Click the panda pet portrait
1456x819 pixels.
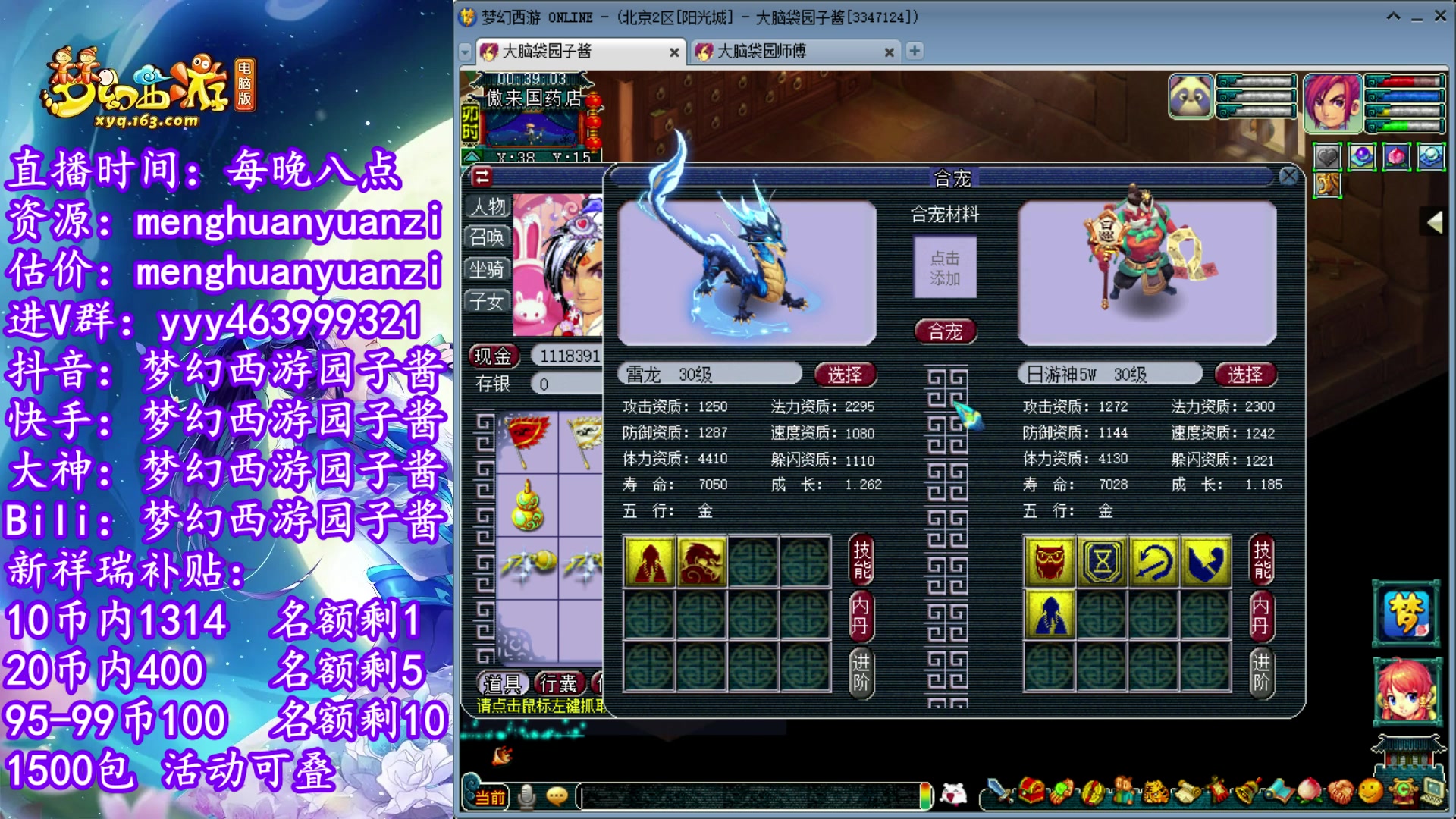pos(1191,96)
